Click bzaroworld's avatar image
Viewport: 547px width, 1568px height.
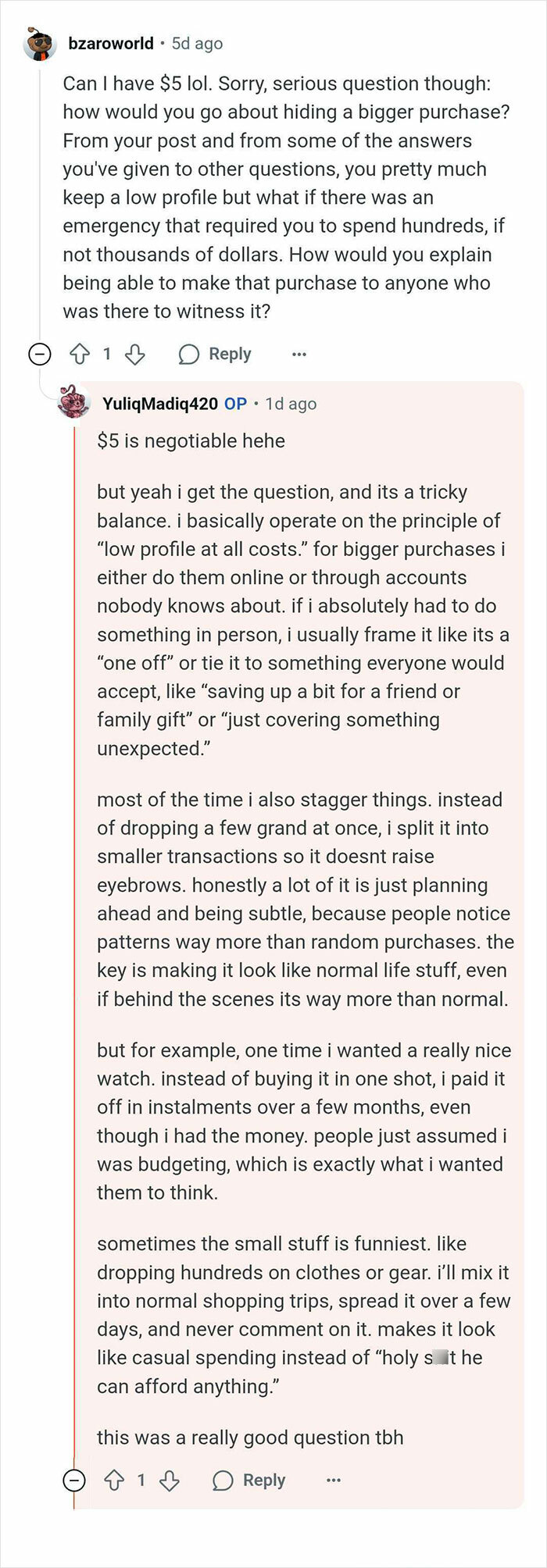pos(38,45)
